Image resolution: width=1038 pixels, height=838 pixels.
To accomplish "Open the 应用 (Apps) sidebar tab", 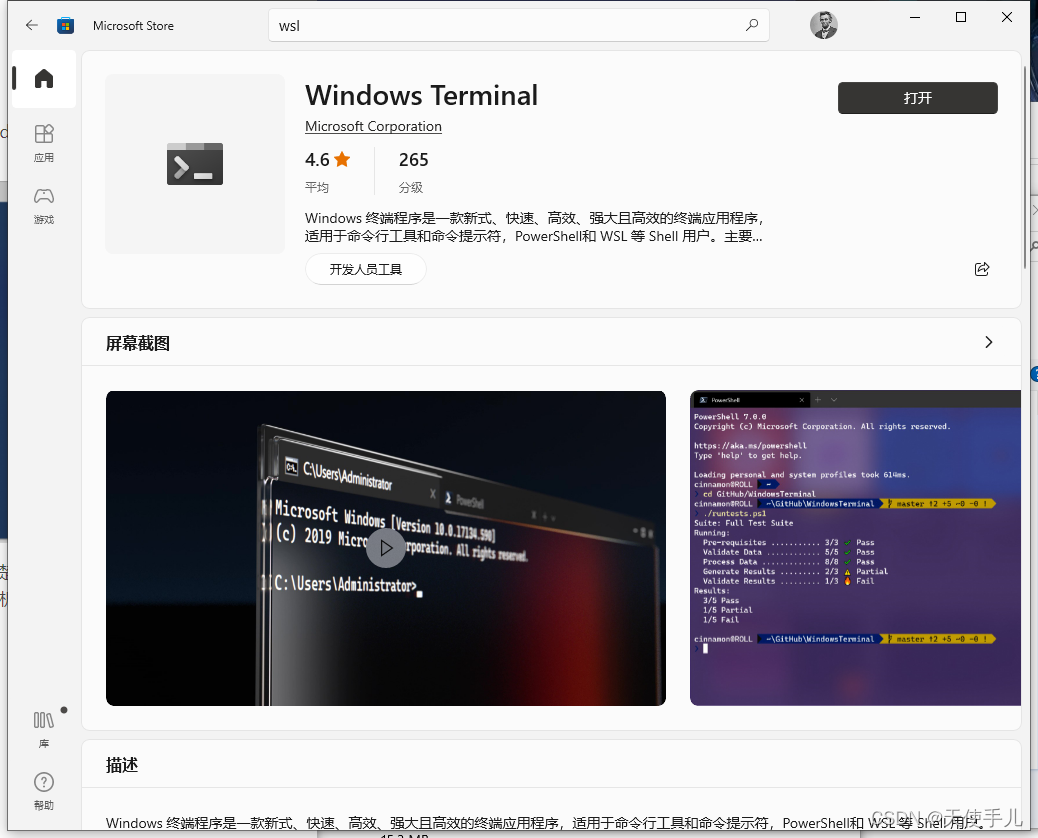I will click(44, 143).
